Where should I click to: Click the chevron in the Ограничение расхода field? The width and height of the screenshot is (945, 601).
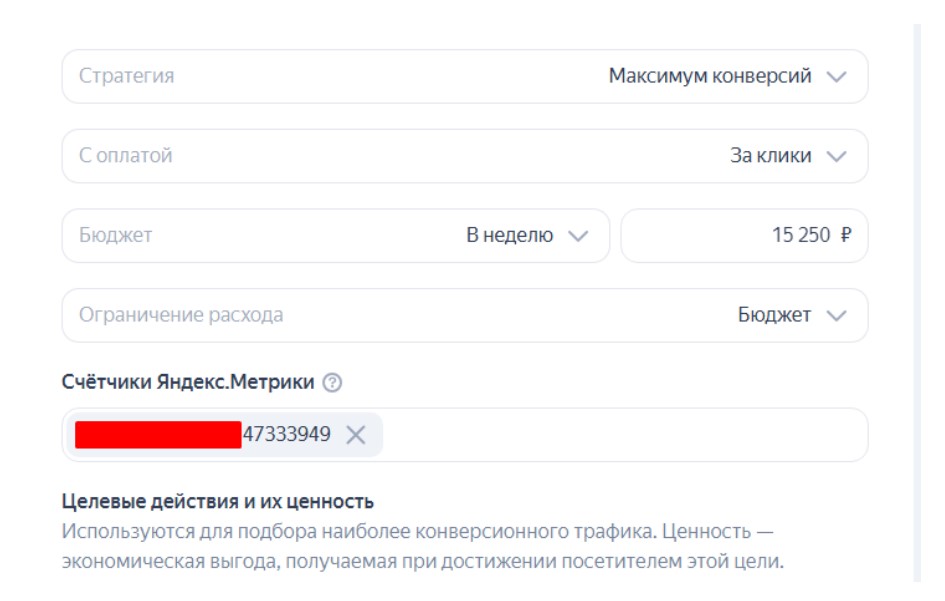pyautogui.click(x=837, y=316)
